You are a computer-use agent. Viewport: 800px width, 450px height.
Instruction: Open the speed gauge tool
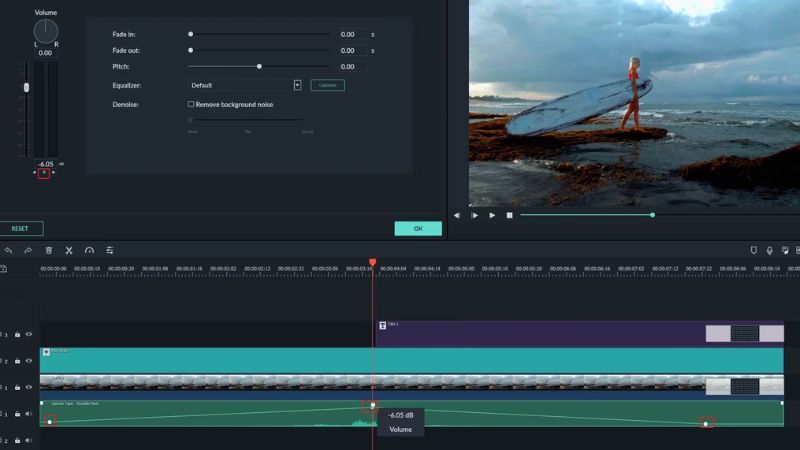click(89, 250)
